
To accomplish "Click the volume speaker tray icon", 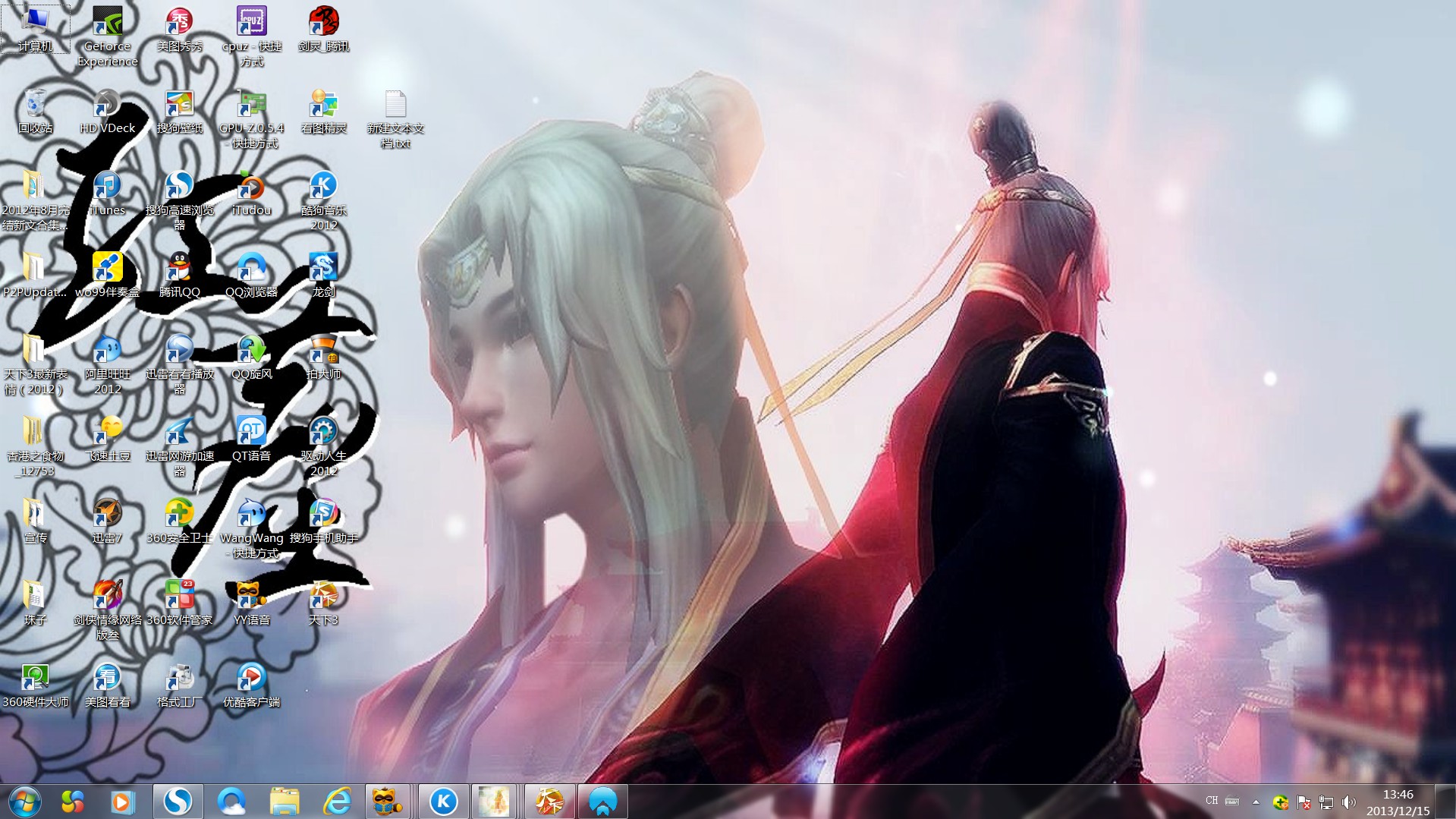I will pyautogui.click(x=1348, y=802).
